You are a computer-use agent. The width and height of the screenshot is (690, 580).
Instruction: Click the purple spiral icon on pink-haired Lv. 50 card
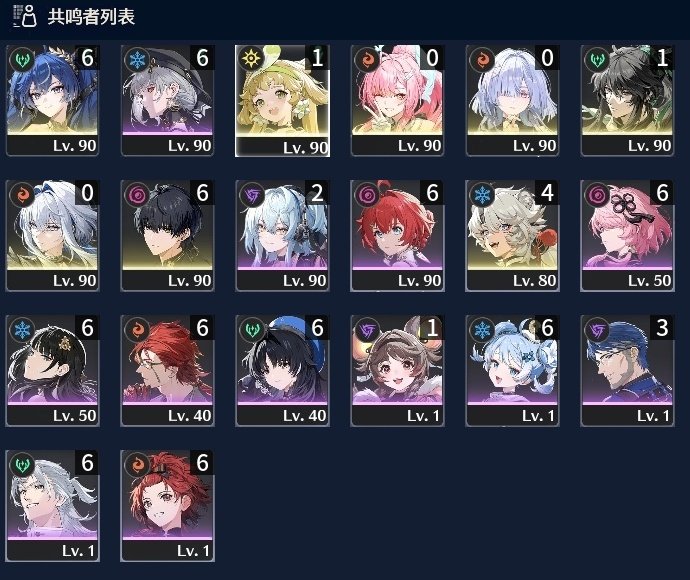597,194
